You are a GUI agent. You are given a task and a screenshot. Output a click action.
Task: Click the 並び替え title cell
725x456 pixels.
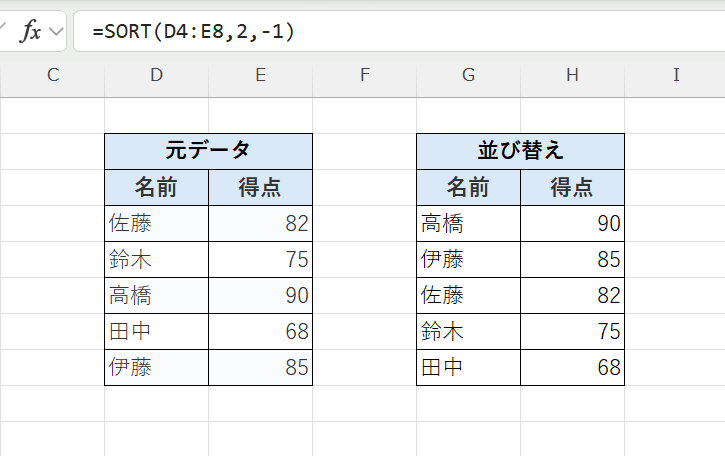[x=520, y=151]
